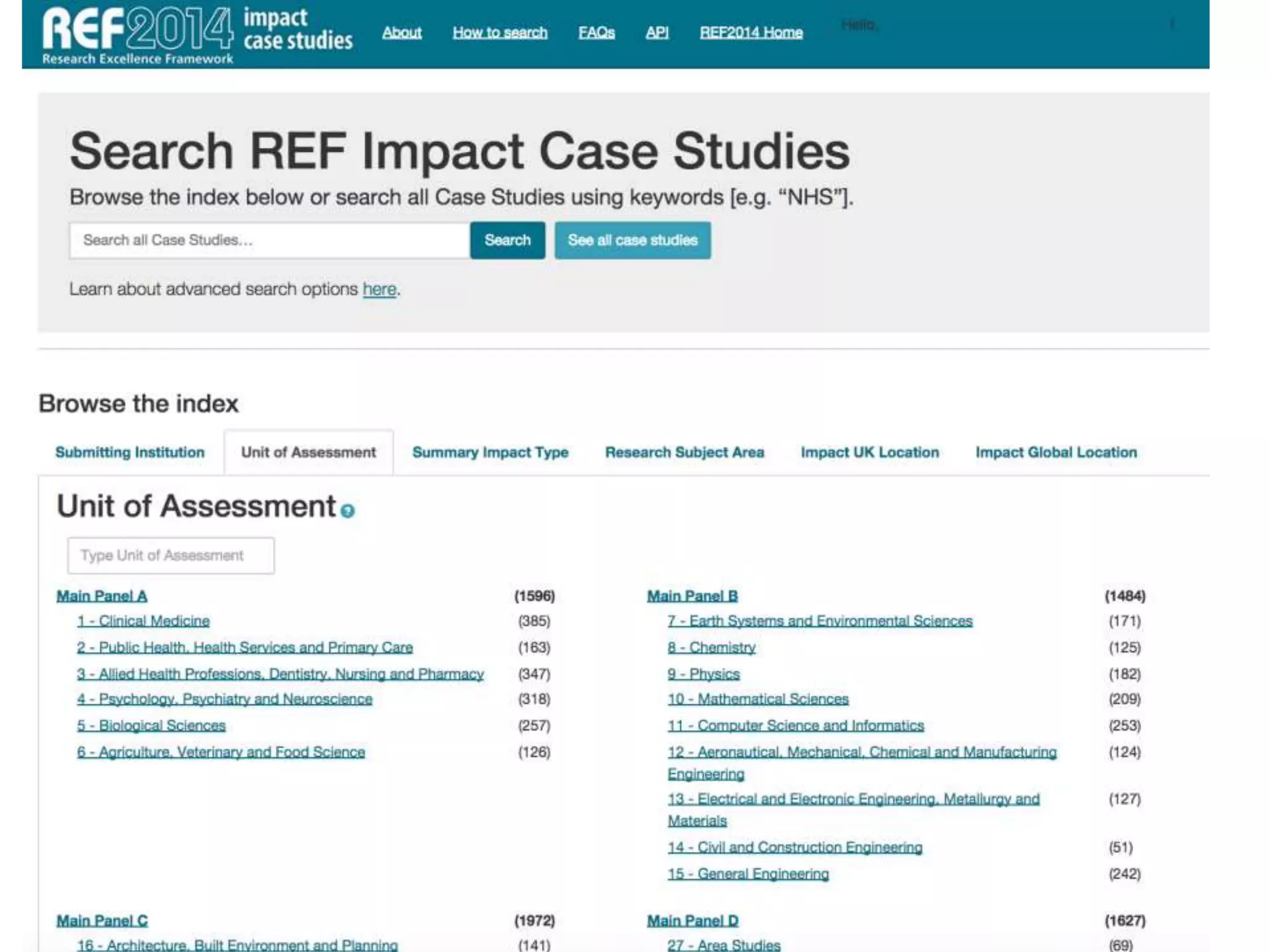Navigate to REF2014 Home

pos(751,32)
